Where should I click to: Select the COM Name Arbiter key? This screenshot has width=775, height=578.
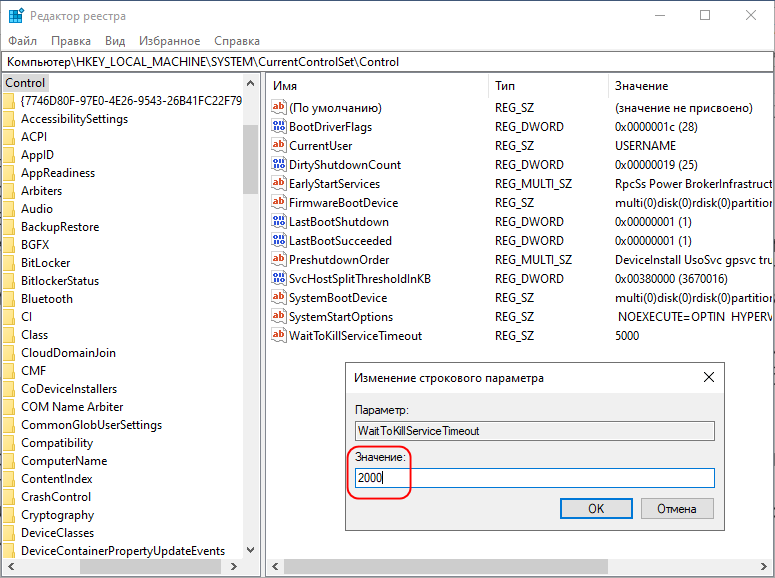pyautogui.click(x=72, y=407)
